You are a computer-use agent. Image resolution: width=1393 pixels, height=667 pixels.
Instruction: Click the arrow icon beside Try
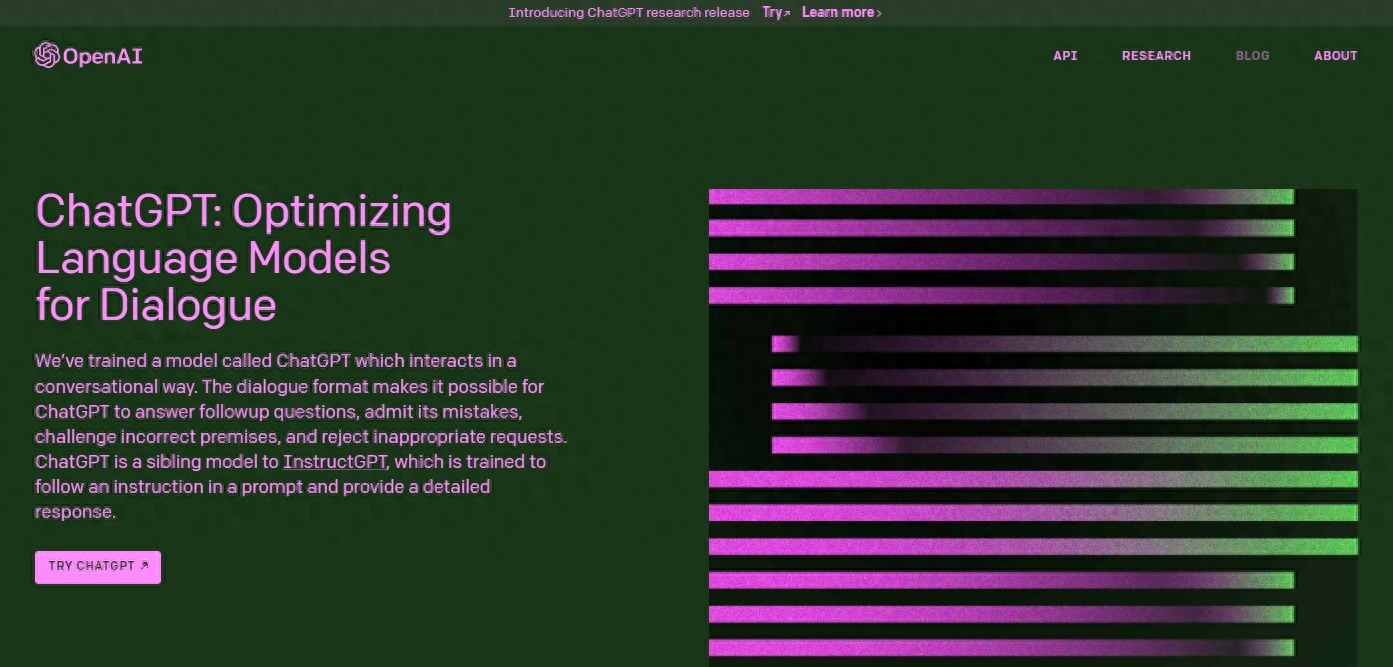click(787, 13)
